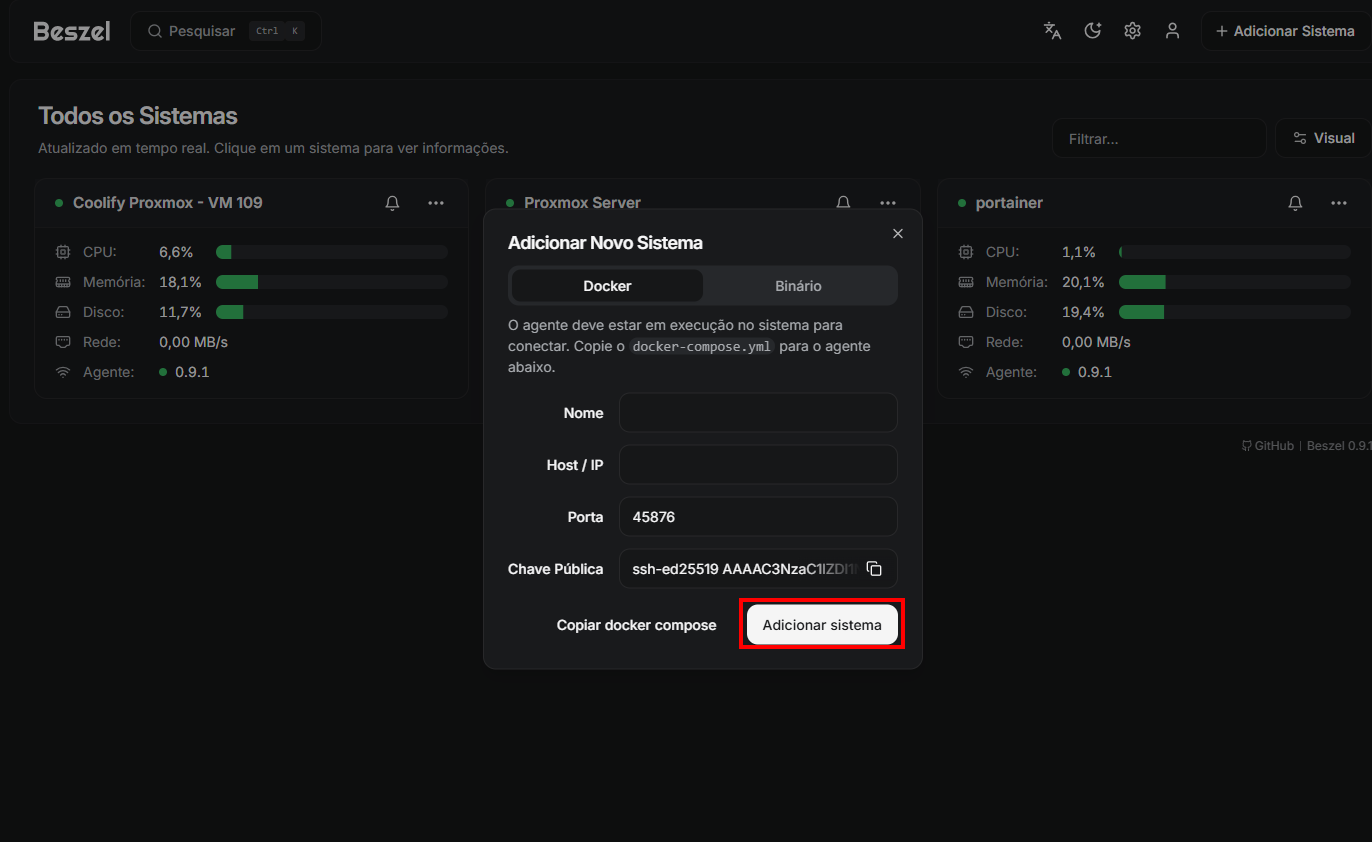Copy the Chave Pública using the copy icon
This screenshot has width=1372, height=842.
[x=874, y=568]
